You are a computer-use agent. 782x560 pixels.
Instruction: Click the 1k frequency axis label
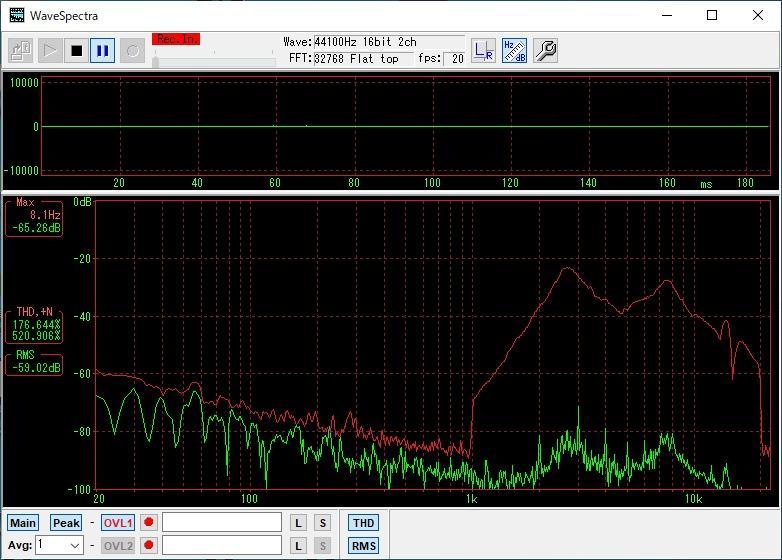click(x=471, y=498)
